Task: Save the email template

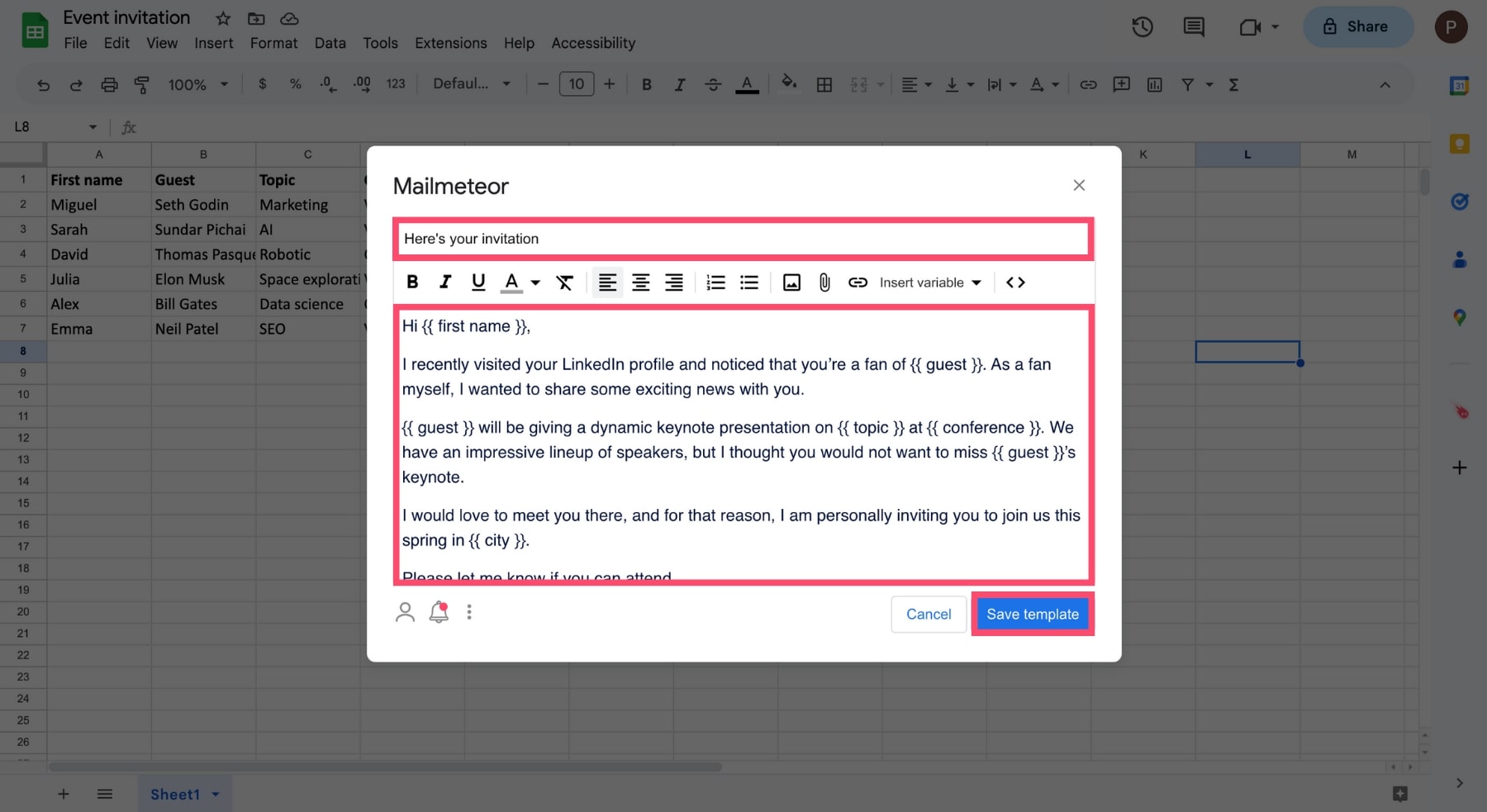Action: [x=1033, y=615]
